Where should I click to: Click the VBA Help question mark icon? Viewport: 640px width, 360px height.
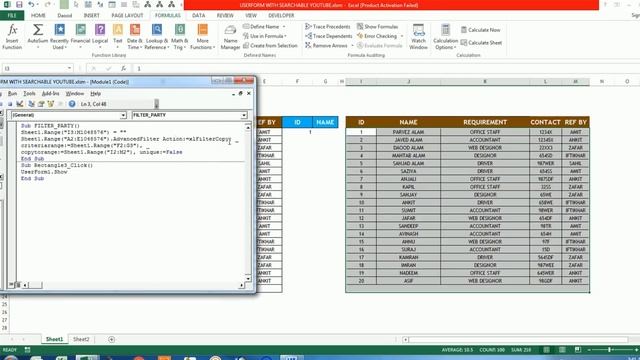pos(72,104)
